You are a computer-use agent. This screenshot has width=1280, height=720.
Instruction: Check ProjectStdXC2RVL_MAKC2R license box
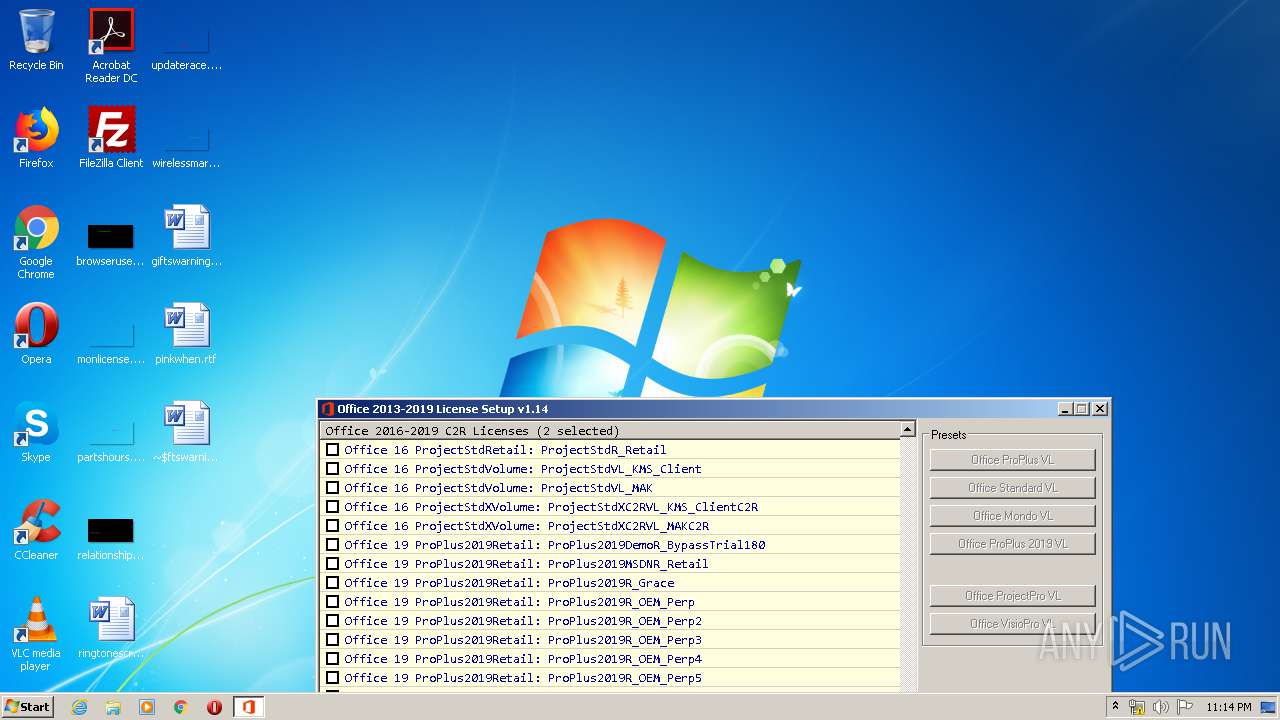pos(333,526)
